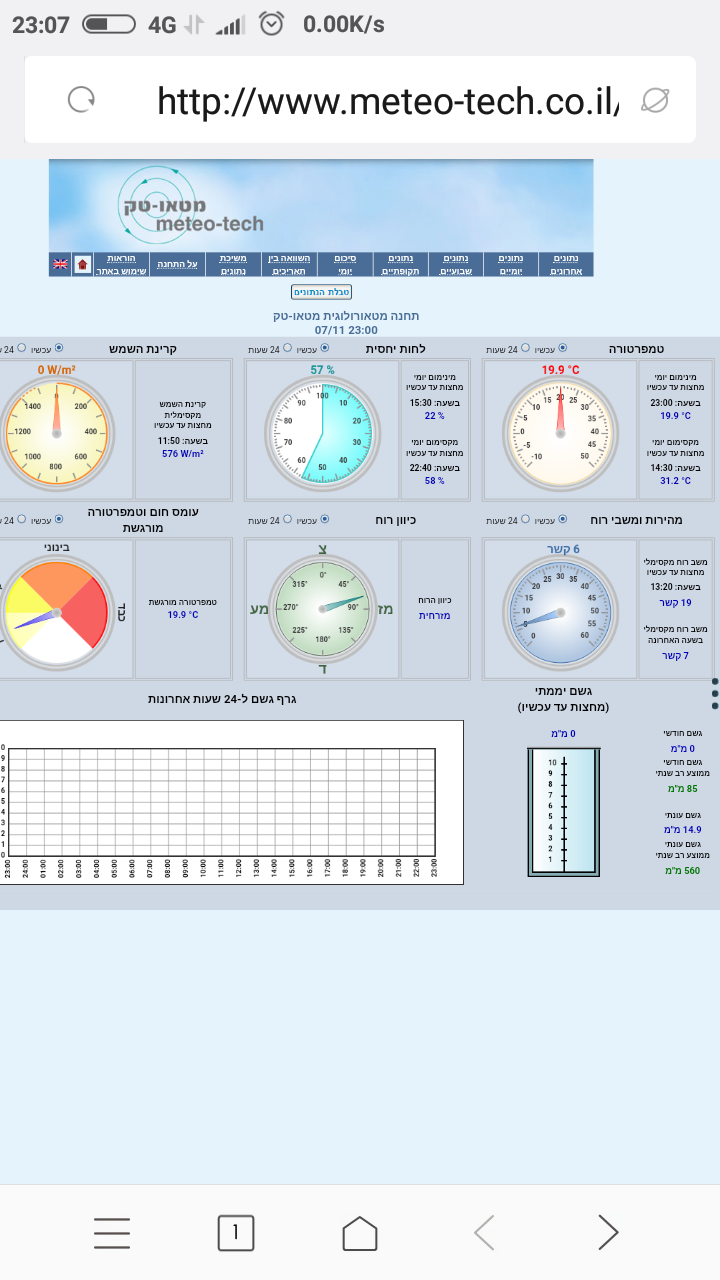Screen dimensions: 720x1280
Task: Open the על התחנה link
Action: pyautogui.click(x=178, y=264)
